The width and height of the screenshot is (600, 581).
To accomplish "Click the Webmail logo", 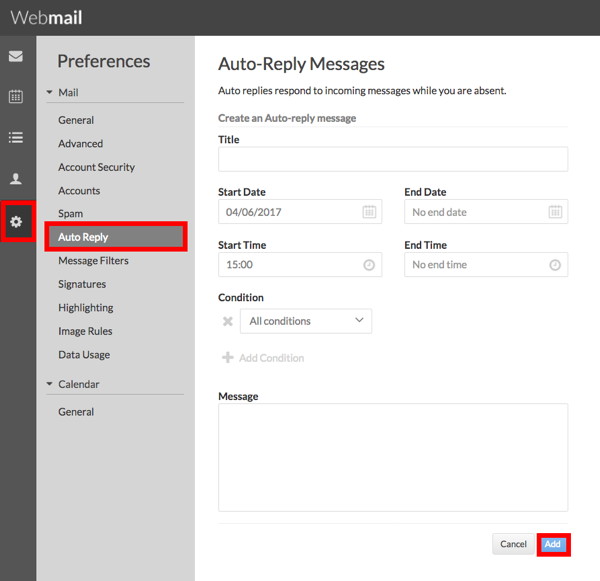I will 46,18.
